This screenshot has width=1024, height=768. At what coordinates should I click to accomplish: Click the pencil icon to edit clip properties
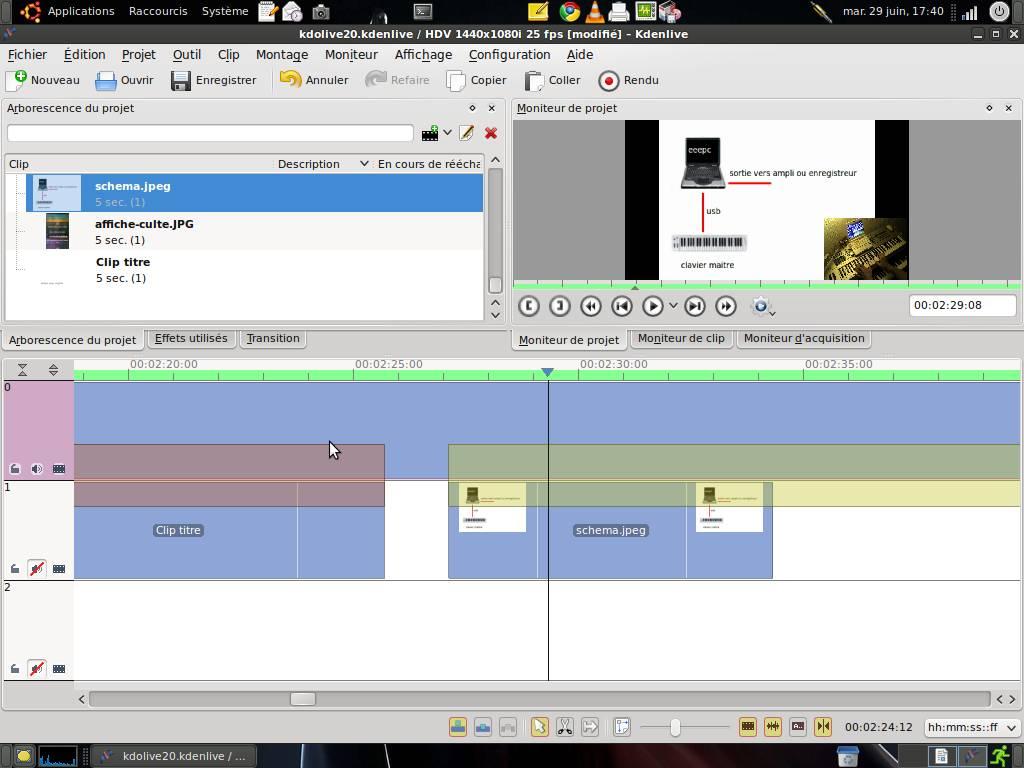tap(466, 132)
